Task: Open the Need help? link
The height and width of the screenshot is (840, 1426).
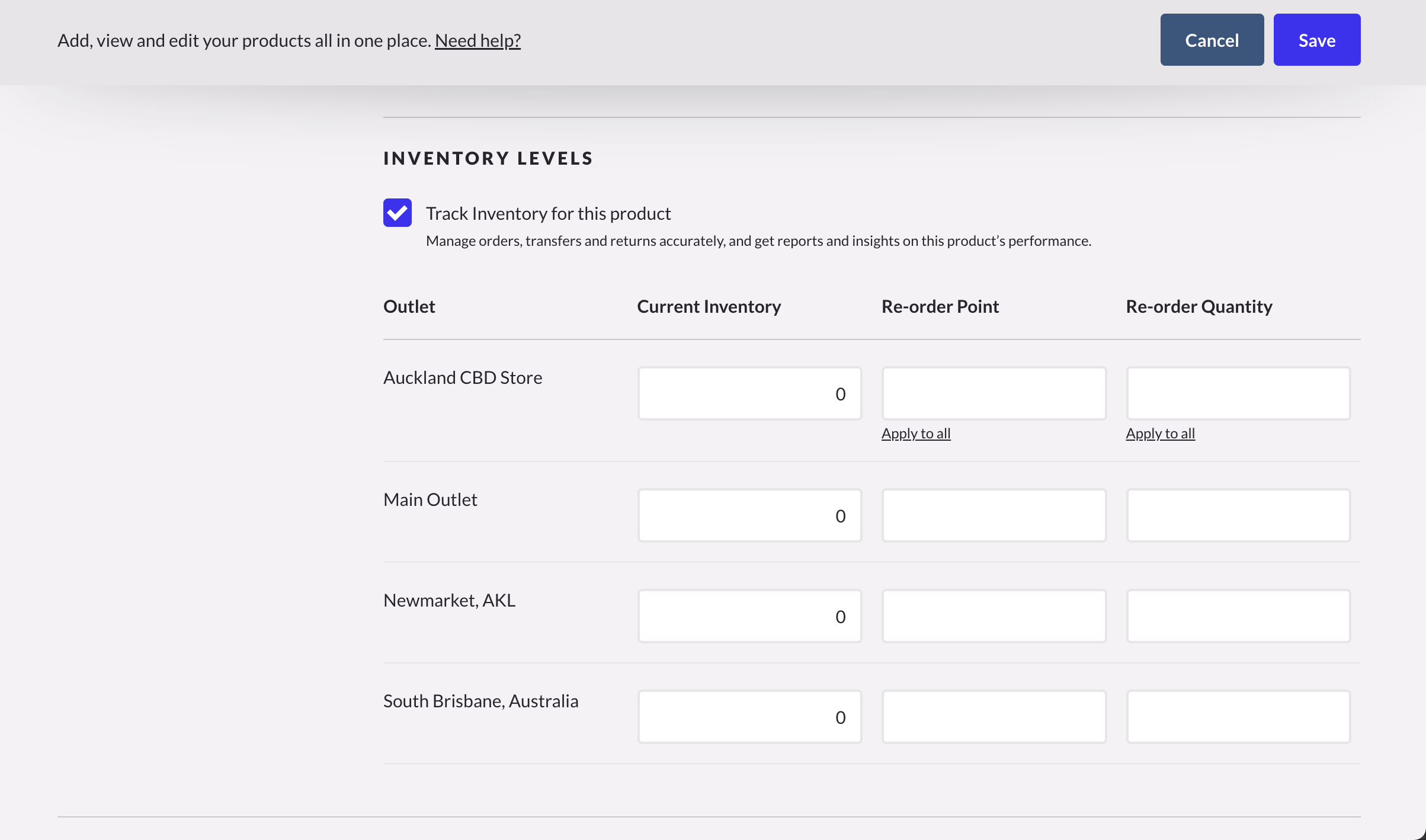Action: (x=478, y=40)
